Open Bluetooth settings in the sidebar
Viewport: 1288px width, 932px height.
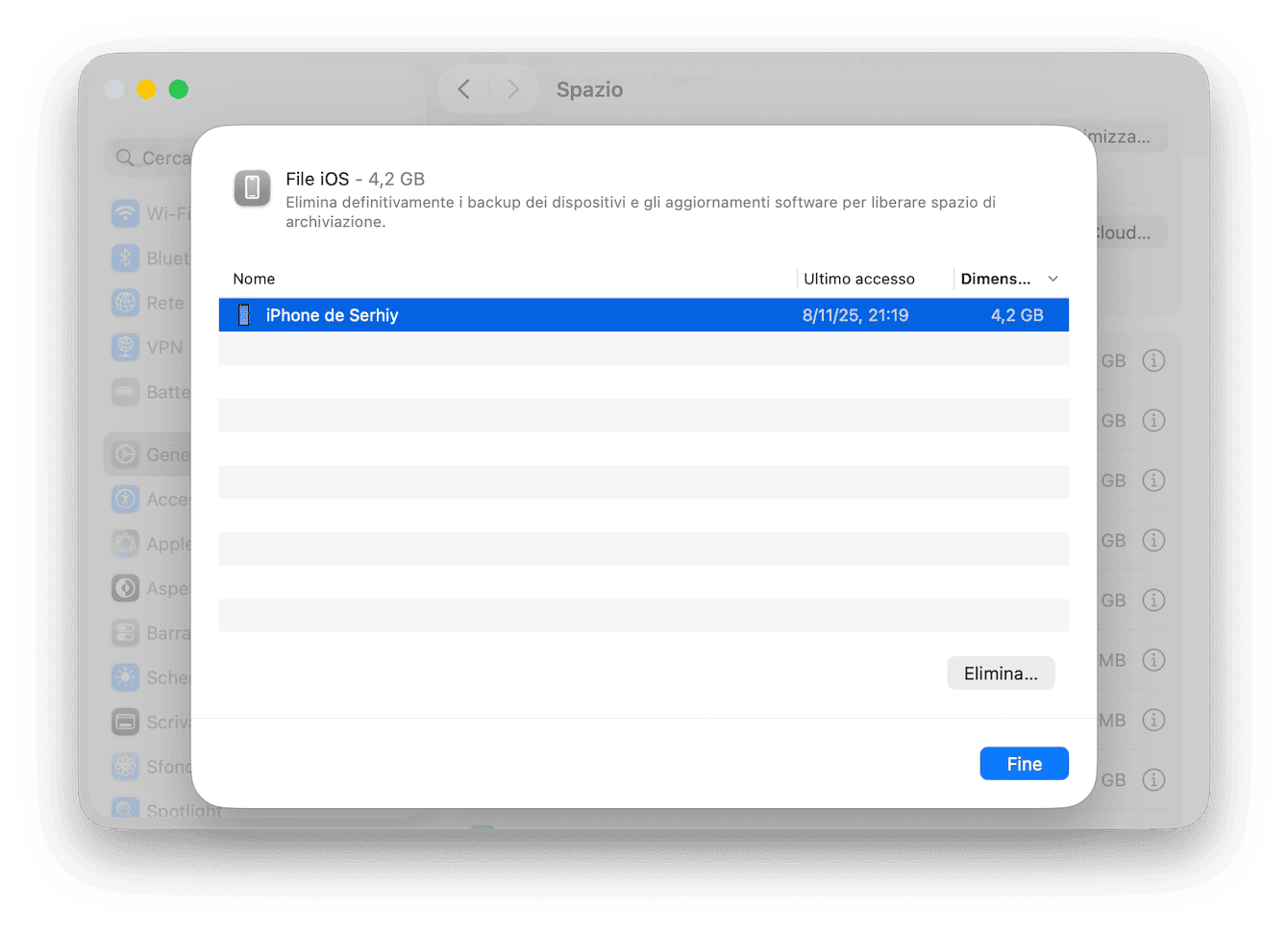pyautogui.click(x=151, y=258)
